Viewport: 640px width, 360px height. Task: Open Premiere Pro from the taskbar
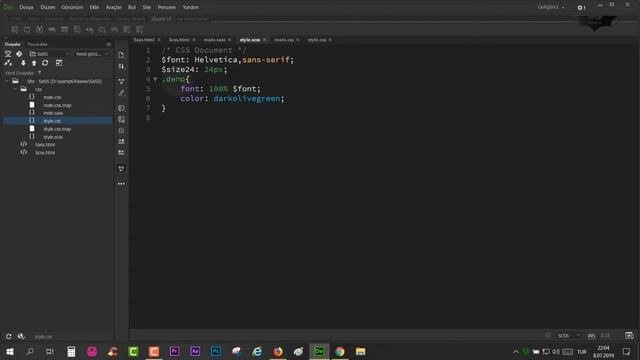(x=175, y=351)
